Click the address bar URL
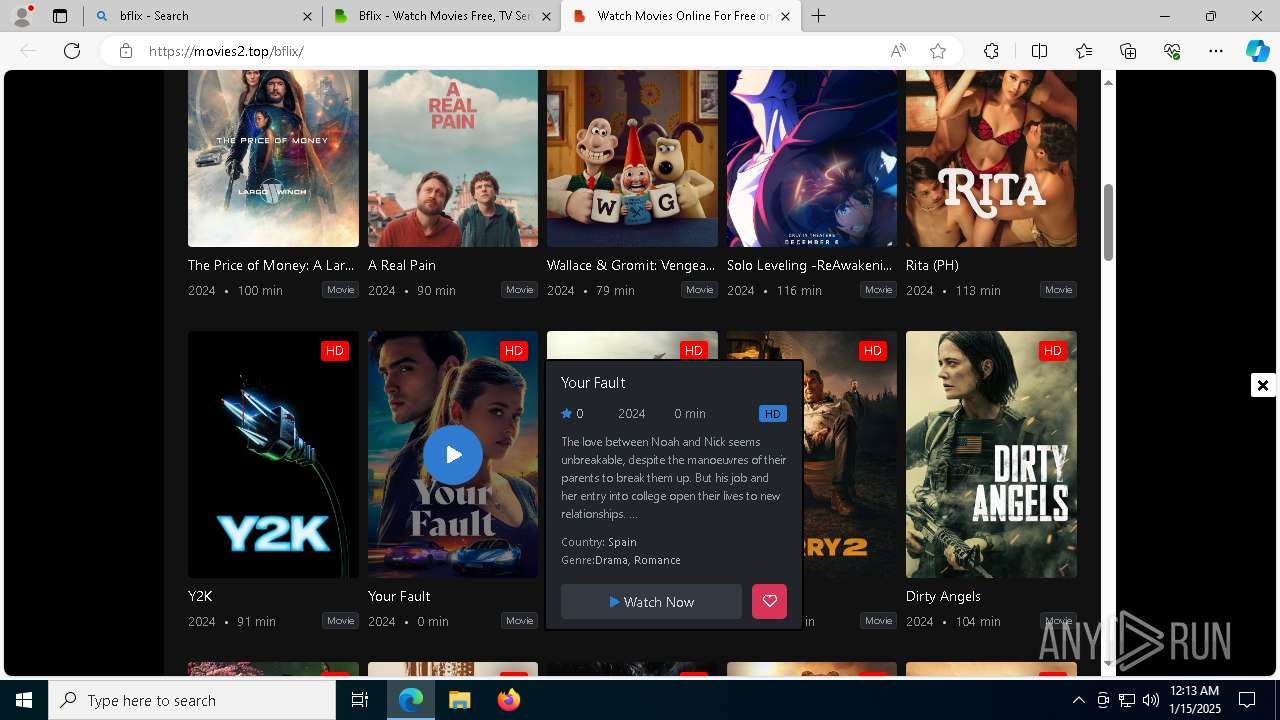This screenshot has width=1280, height=720. point(226,51)
